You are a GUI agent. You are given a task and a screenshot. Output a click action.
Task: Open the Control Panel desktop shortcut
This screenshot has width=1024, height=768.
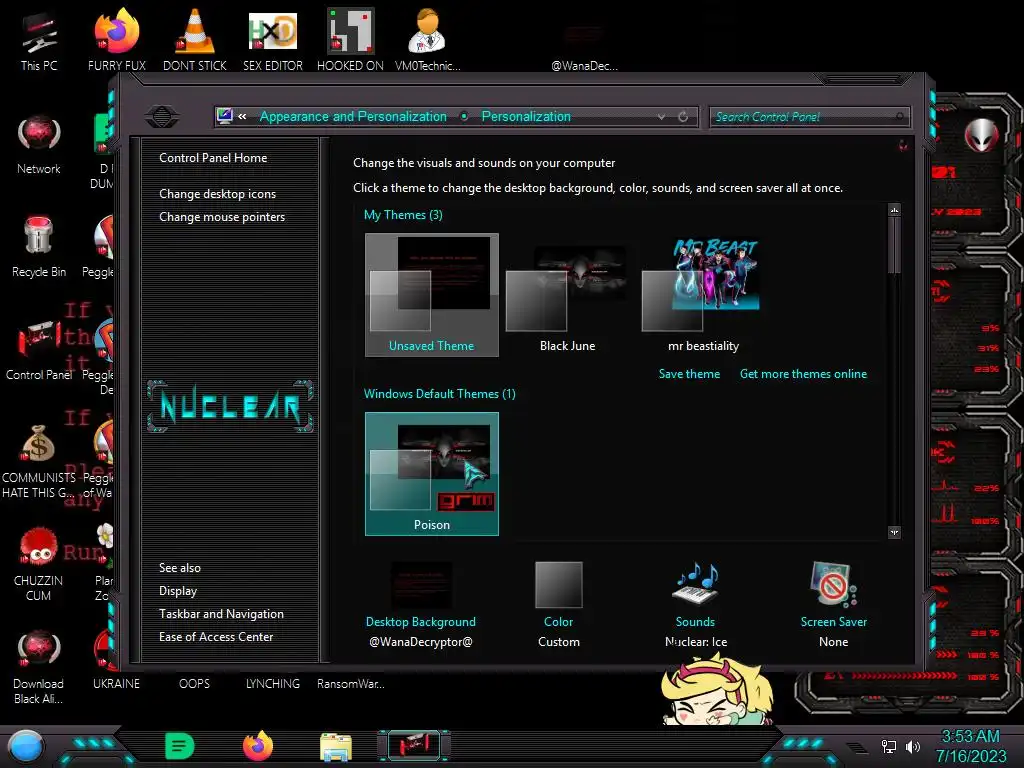click(39, 351)
